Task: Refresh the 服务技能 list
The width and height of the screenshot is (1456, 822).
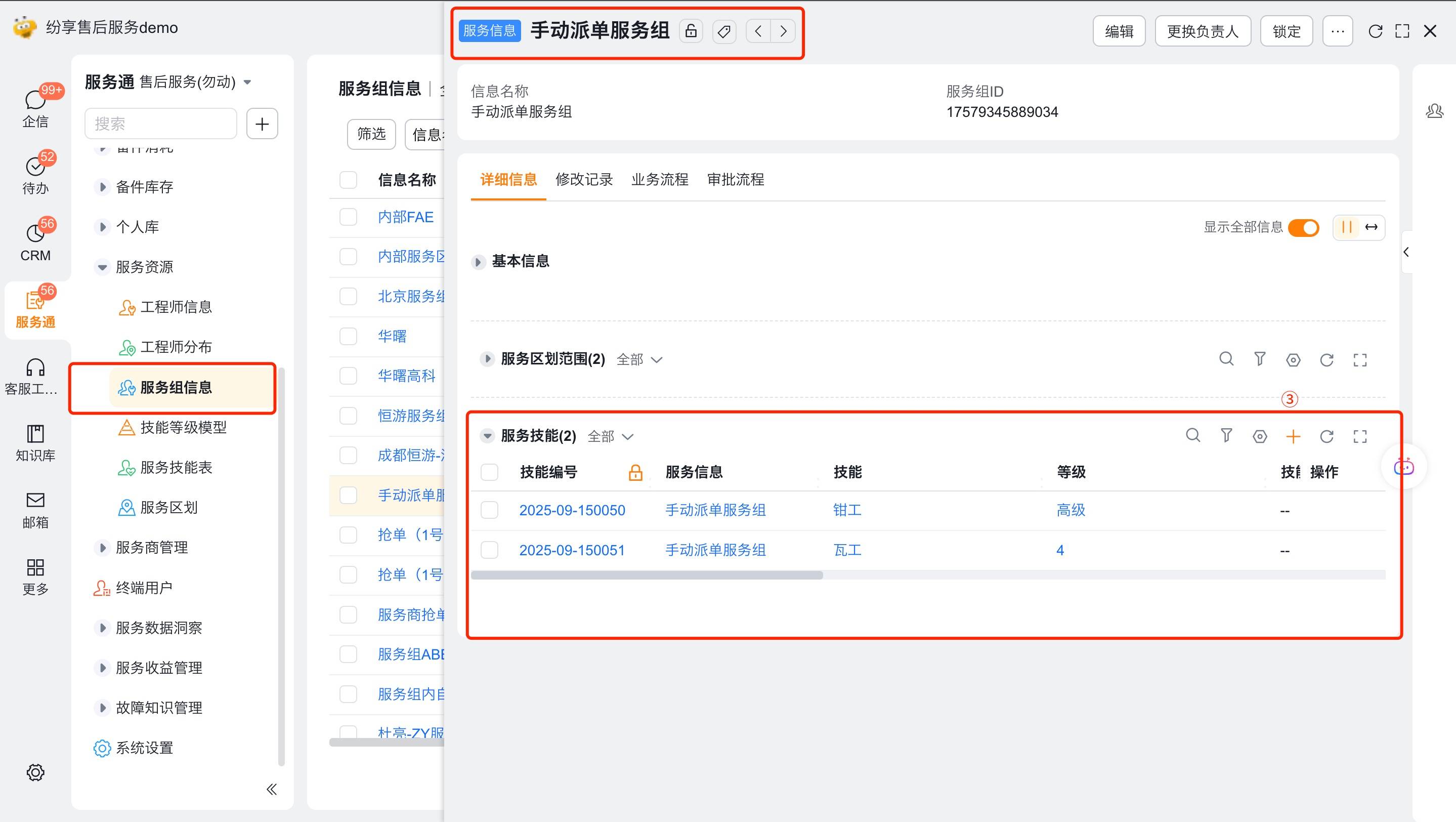Action: coord(1326,436)
